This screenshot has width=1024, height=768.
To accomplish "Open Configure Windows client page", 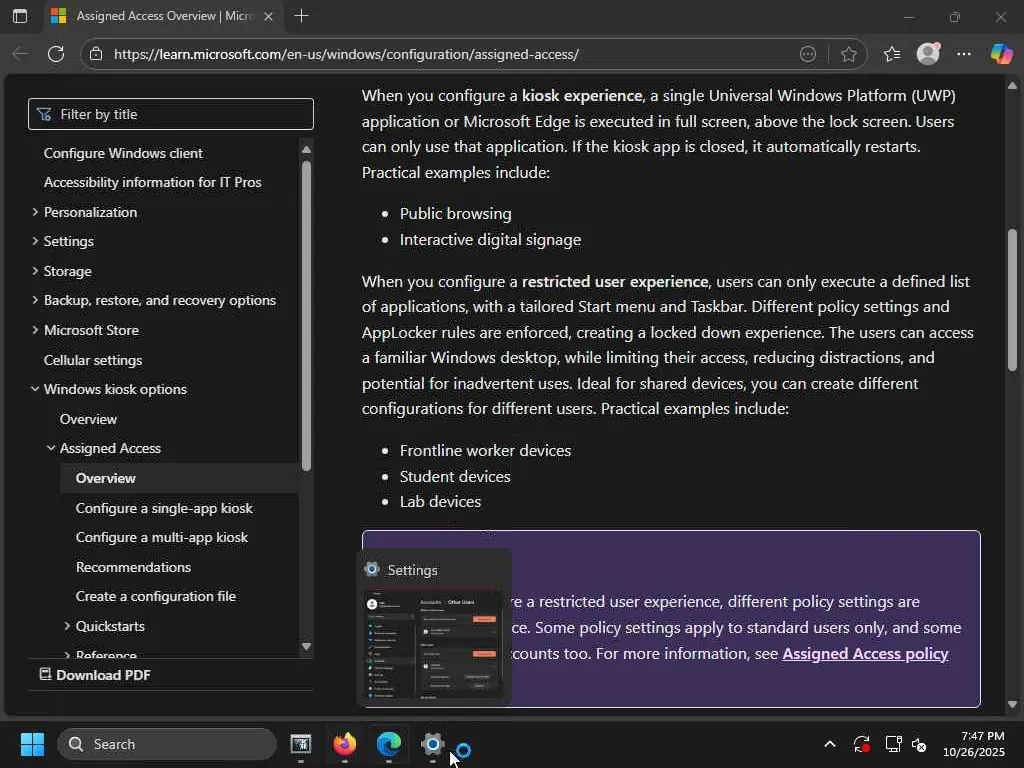I will 123,153.
